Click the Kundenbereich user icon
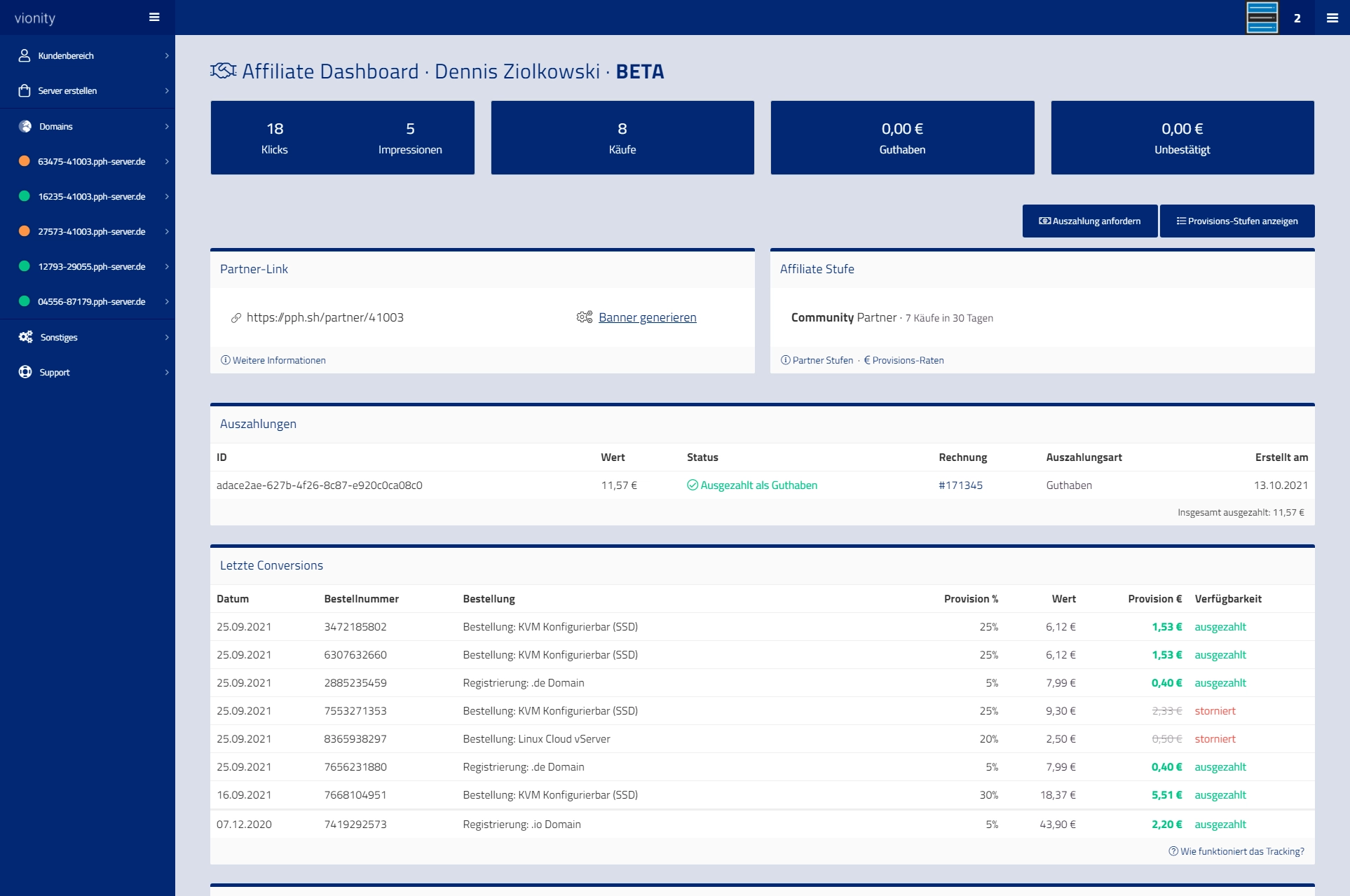Image resolution: width=1350 pixels, height=896 pixels. pyautogui.click(x=25, y=55)
